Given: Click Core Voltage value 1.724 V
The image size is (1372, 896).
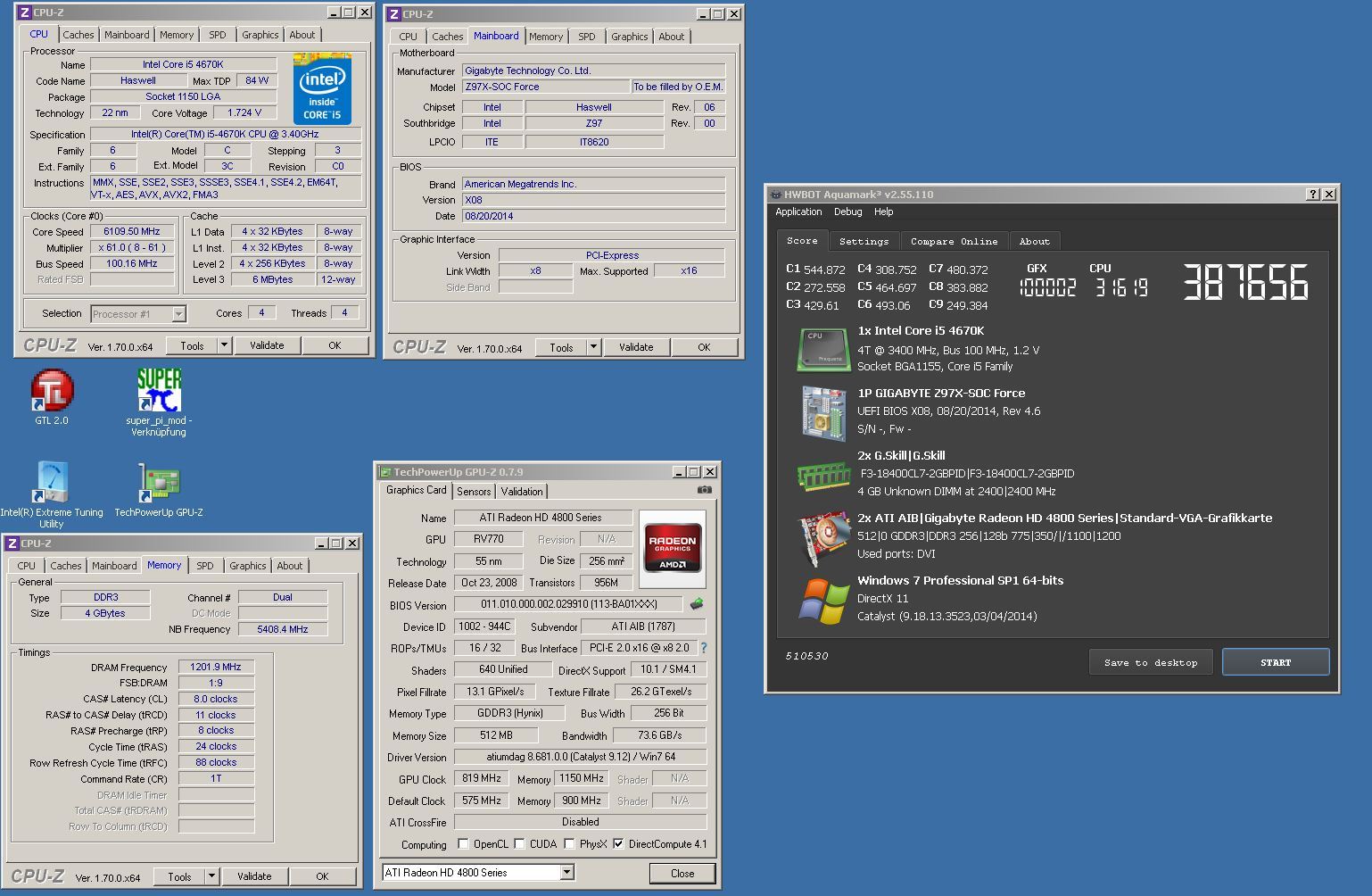Looking at the screenshot, I should click(244, 113).
